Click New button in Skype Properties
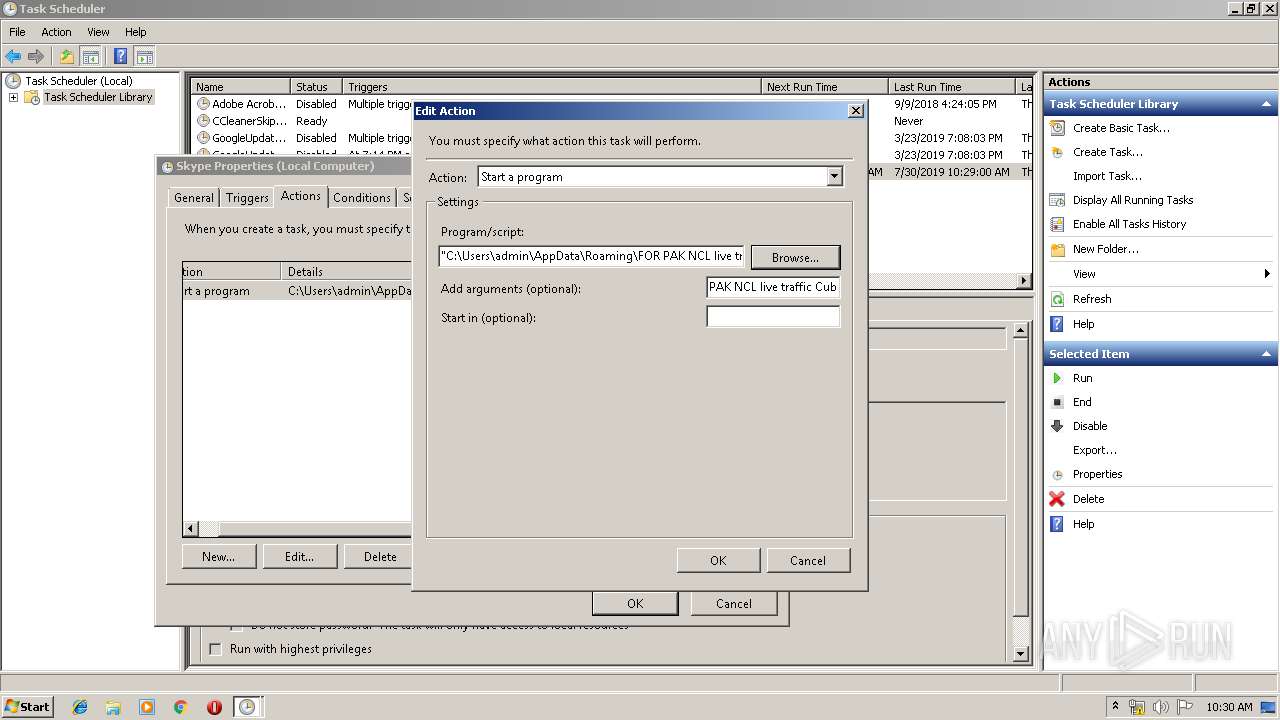This screenshot has height=720, width=1280. tap(218, 556)
